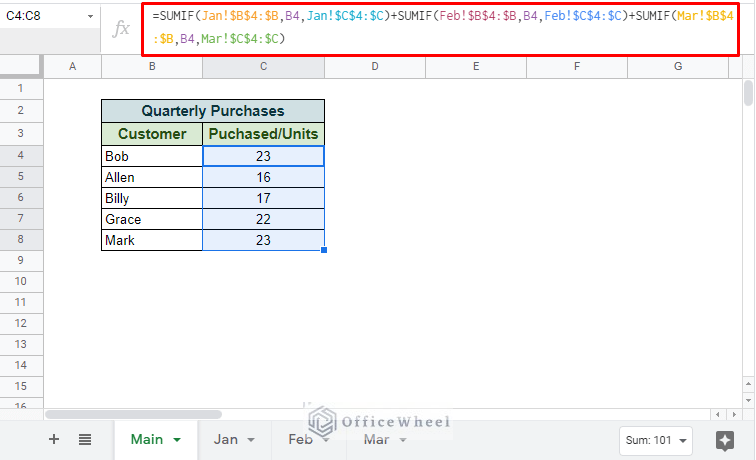Viewport: 756px width, 460px height.
Task: Select column F header
Action: click(x=577, y=67)
